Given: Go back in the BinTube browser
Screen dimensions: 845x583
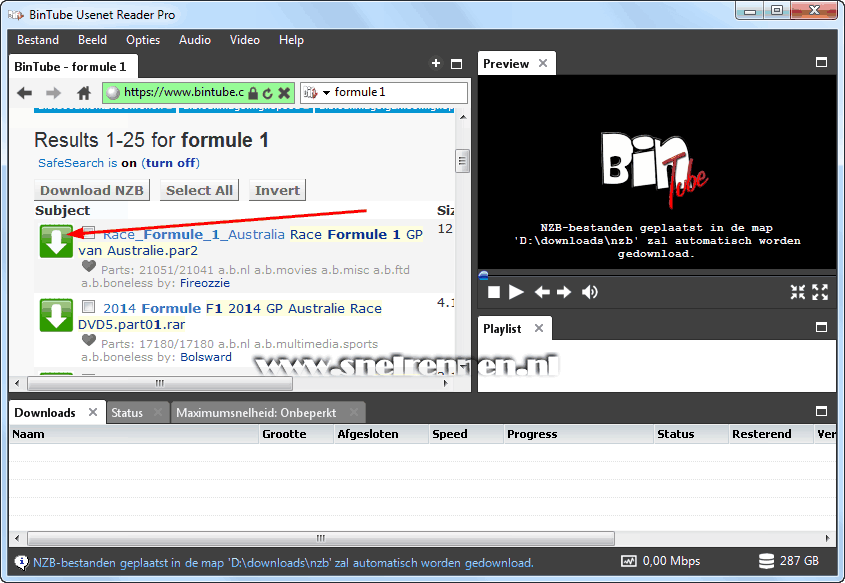Looking at the screenshot, I should tap(24, 93).
